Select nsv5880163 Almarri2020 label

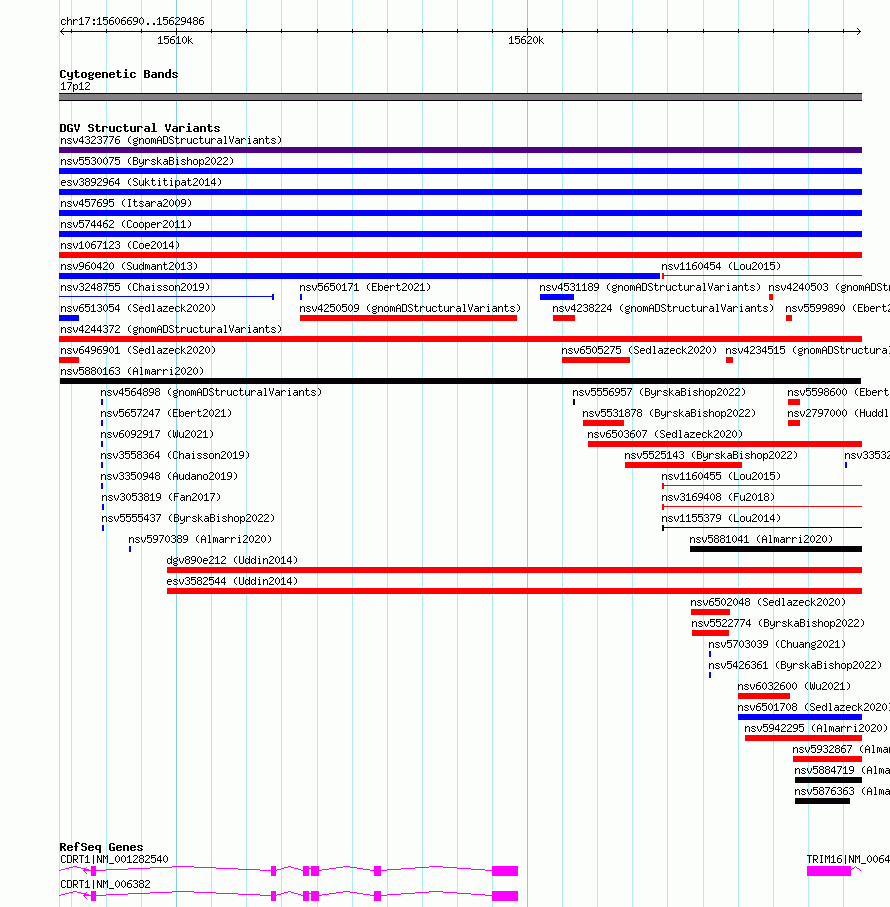(132, 371)
